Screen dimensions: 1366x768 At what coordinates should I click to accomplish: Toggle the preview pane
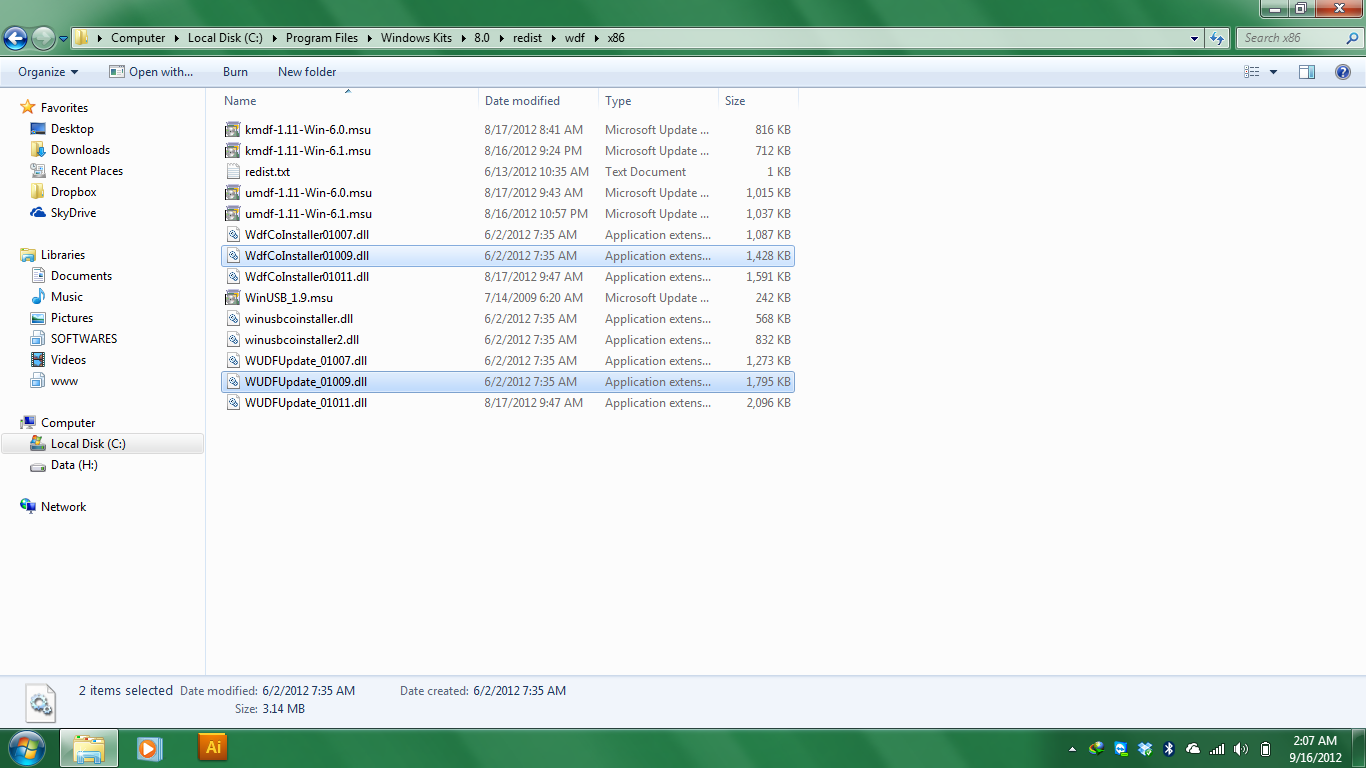coord(1307,72)
